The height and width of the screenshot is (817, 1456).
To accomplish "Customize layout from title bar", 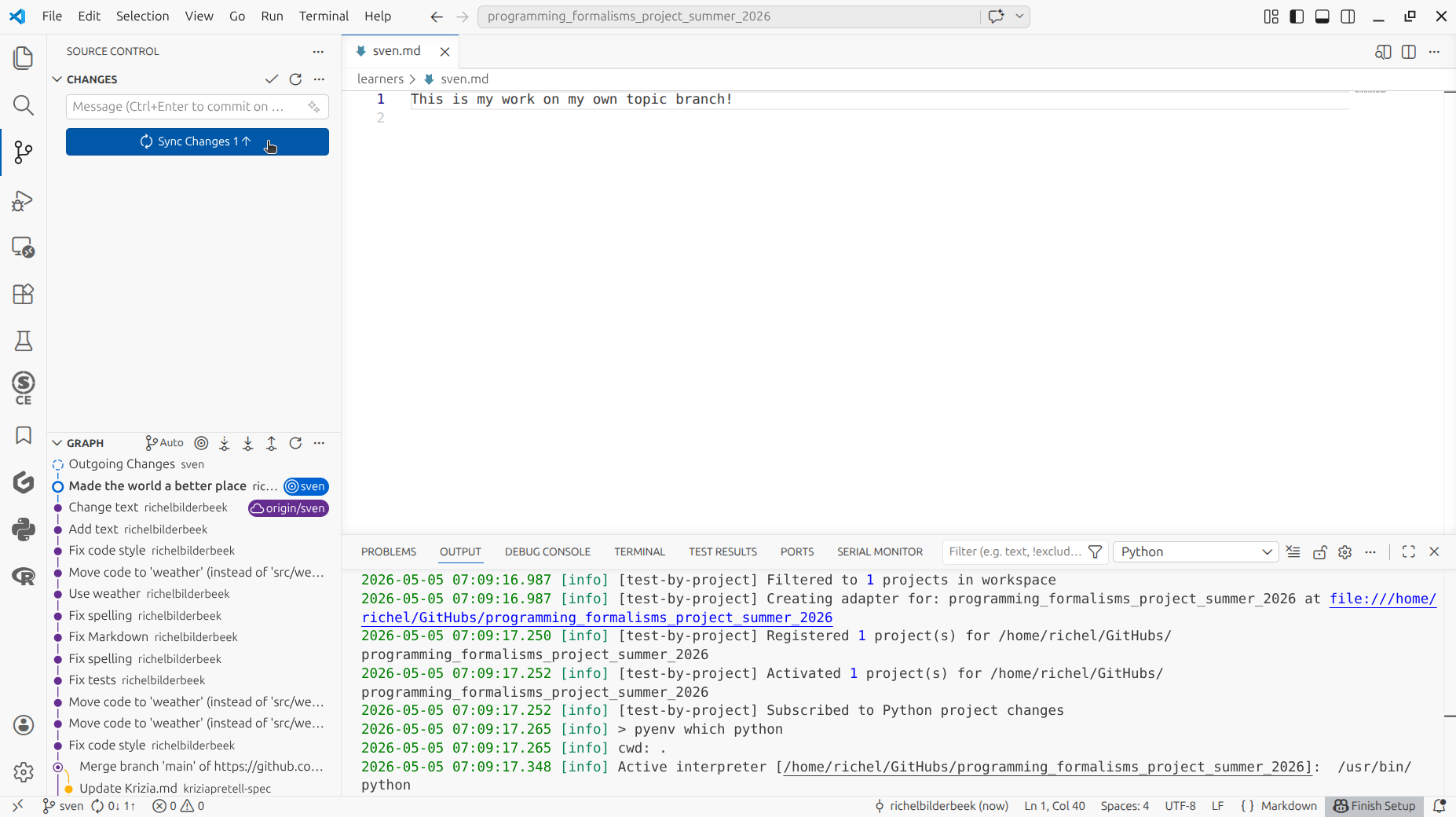I will 1271,16.
